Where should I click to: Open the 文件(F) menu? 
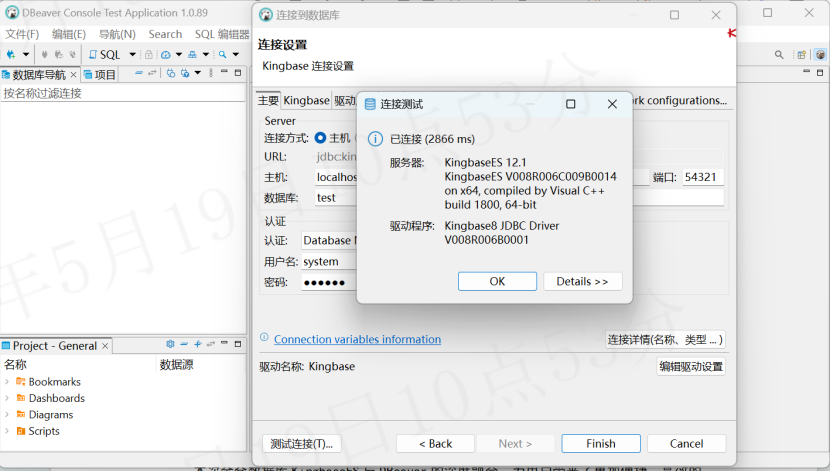click(22, 34)
